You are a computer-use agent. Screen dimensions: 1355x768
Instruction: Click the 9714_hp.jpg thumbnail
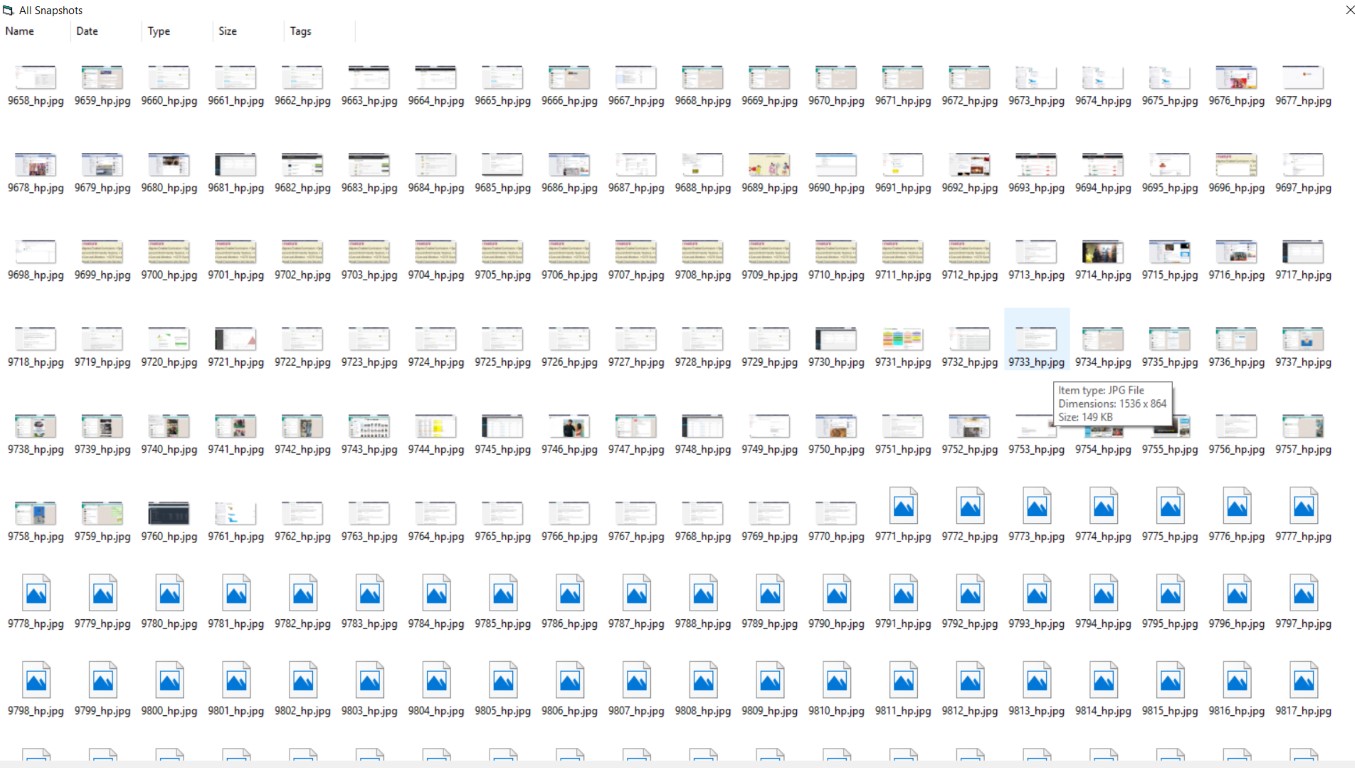click(x=1103, y=252)
